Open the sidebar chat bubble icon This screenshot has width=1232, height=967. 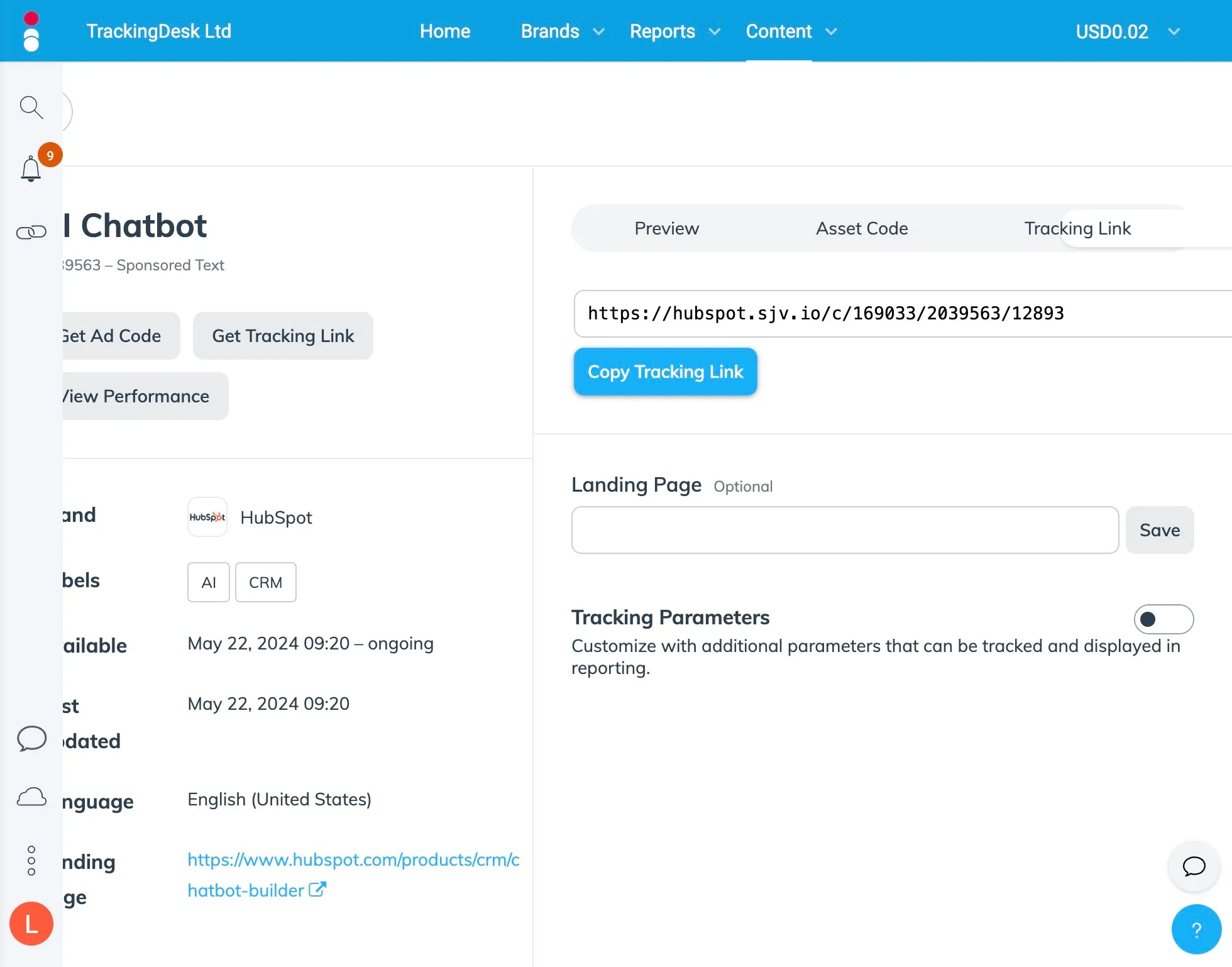coord(31,738)
